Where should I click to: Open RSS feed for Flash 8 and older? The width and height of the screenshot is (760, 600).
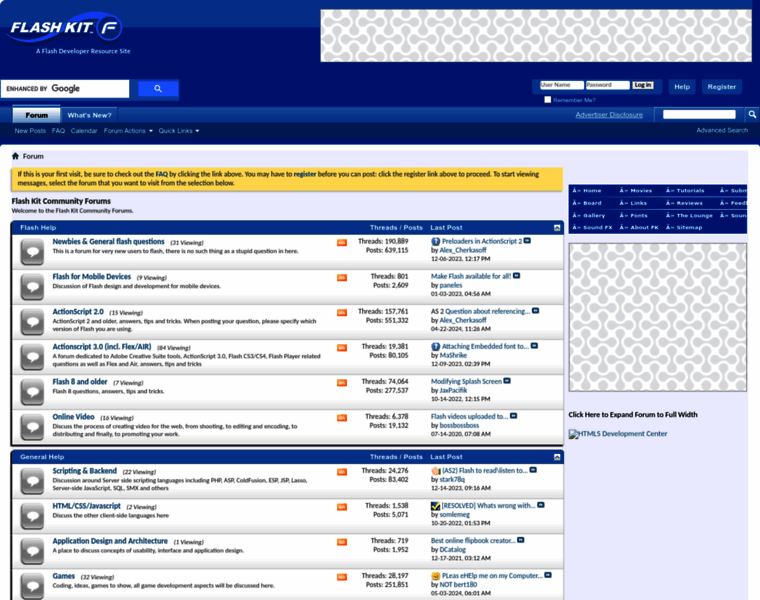point(342,382)
